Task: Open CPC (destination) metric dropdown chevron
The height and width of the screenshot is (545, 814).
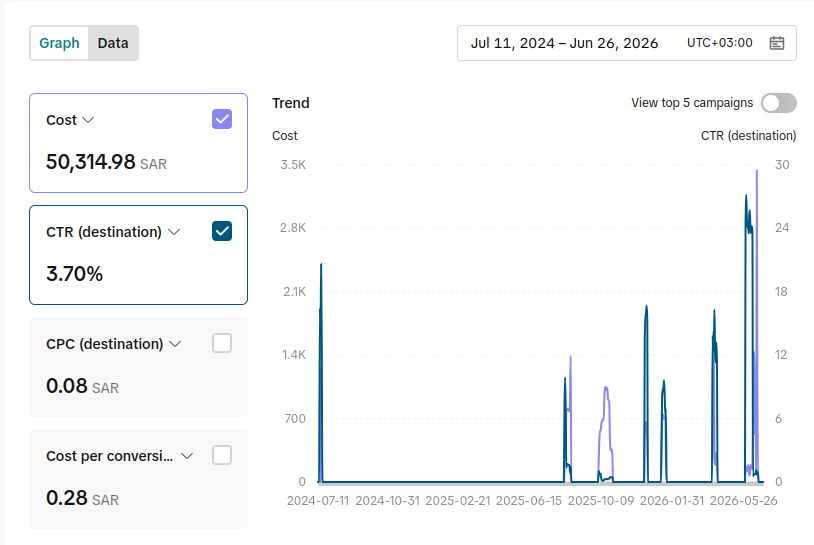Action: point(175,344)
